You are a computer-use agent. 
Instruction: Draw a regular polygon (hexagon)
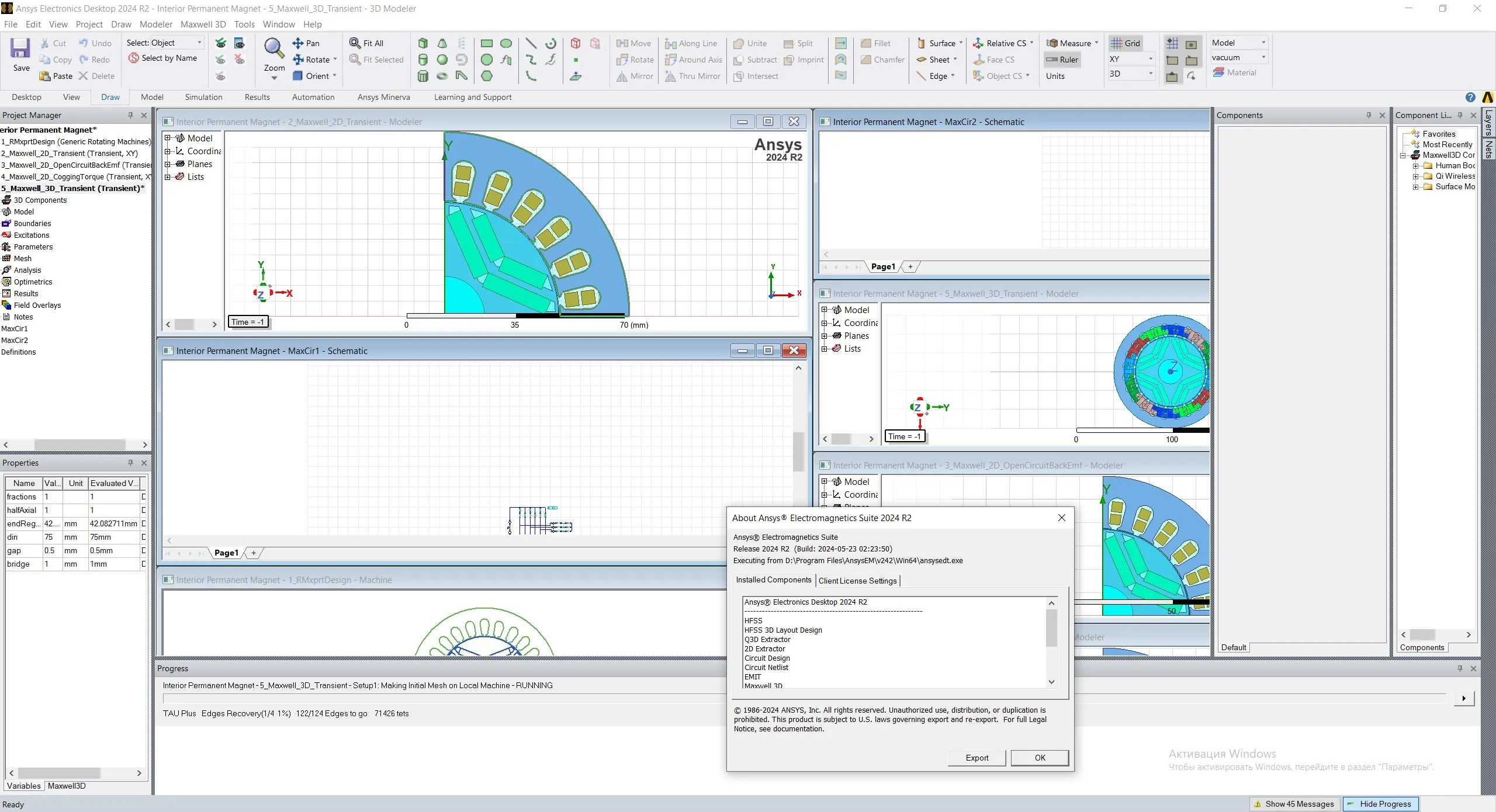(486, 76)
